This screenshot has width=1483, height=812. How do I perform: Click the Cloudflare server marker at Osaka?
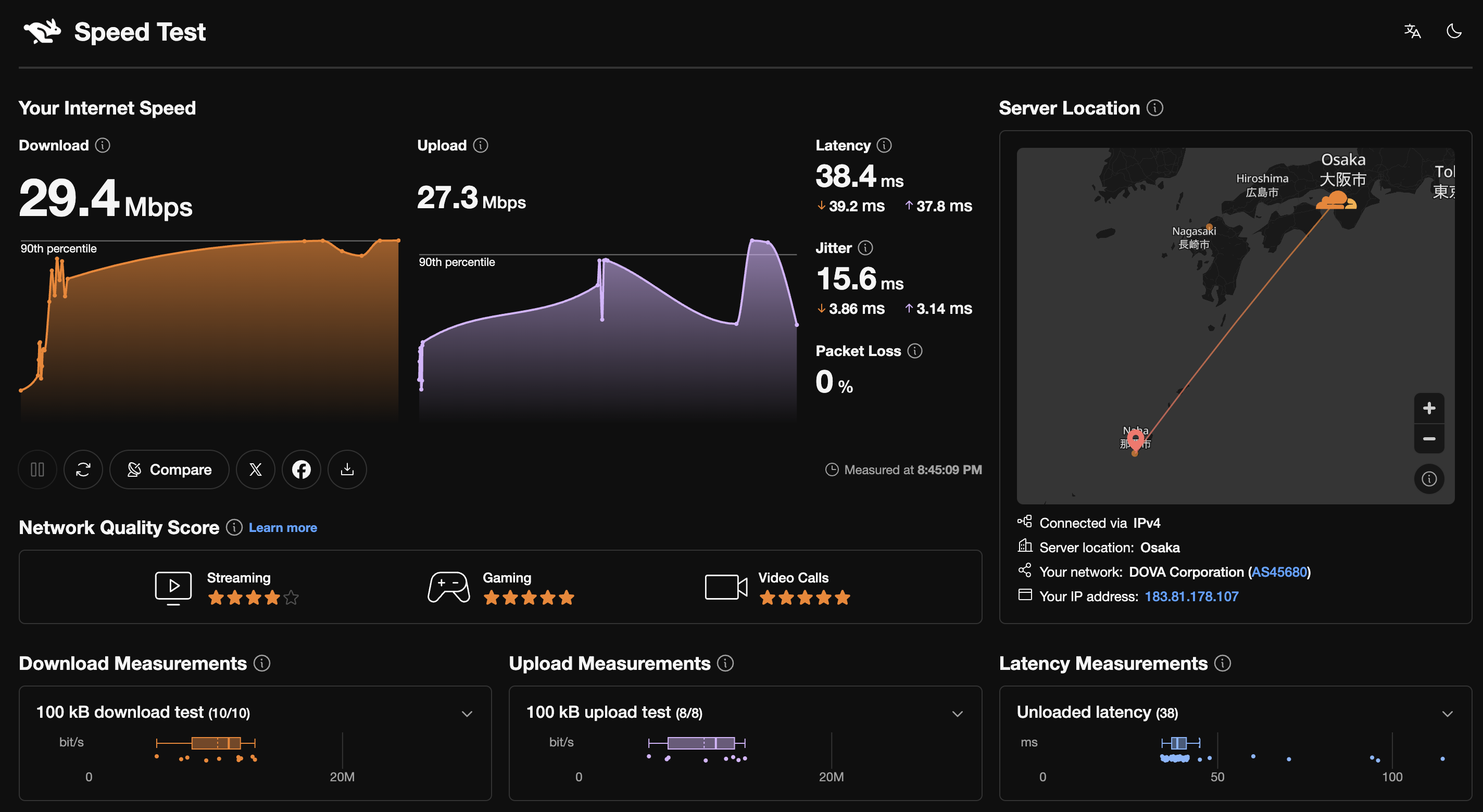click(1336, 200)
